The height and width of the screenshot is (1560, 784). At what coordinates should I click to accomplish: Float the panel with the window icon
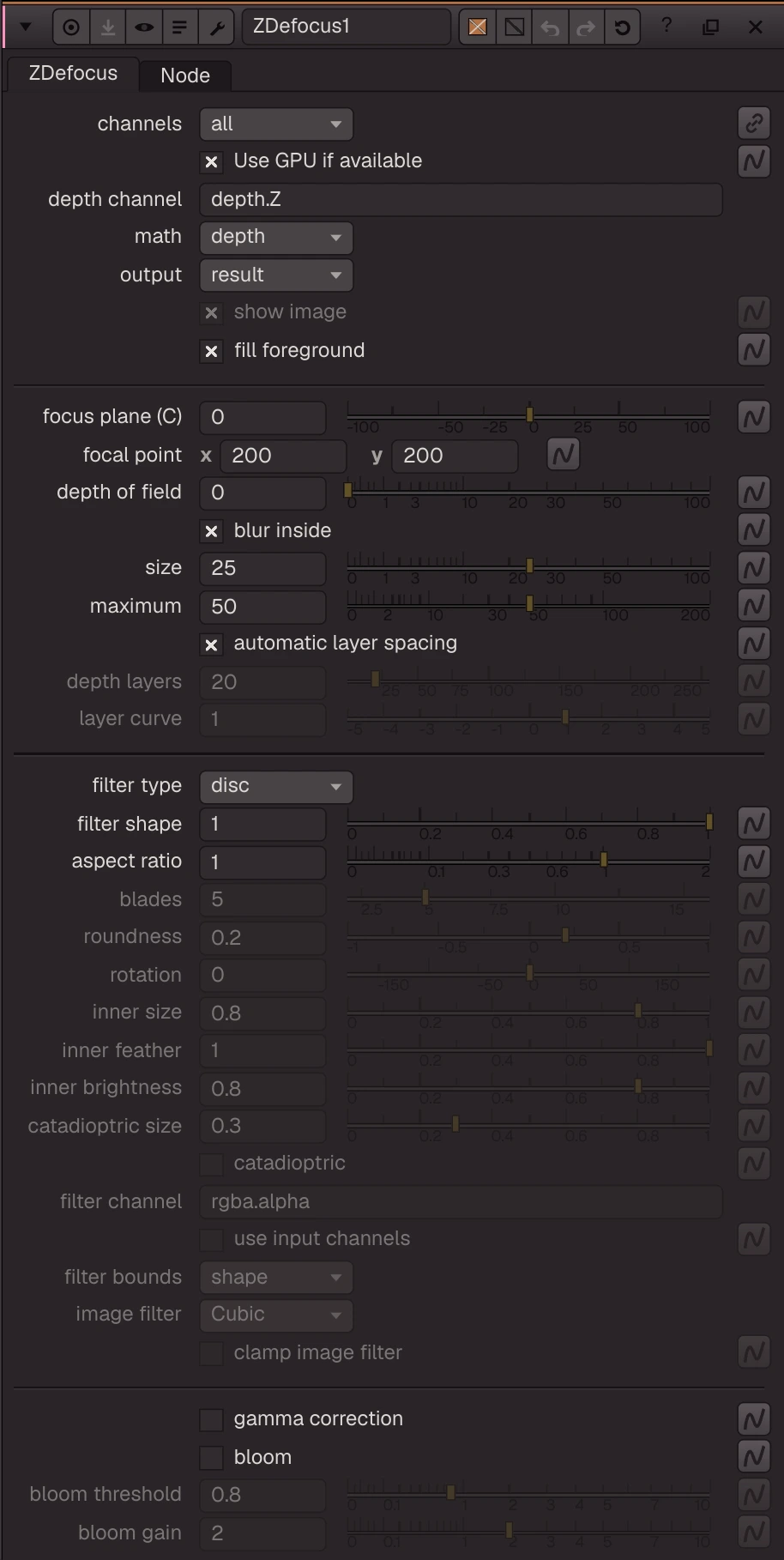710,27
